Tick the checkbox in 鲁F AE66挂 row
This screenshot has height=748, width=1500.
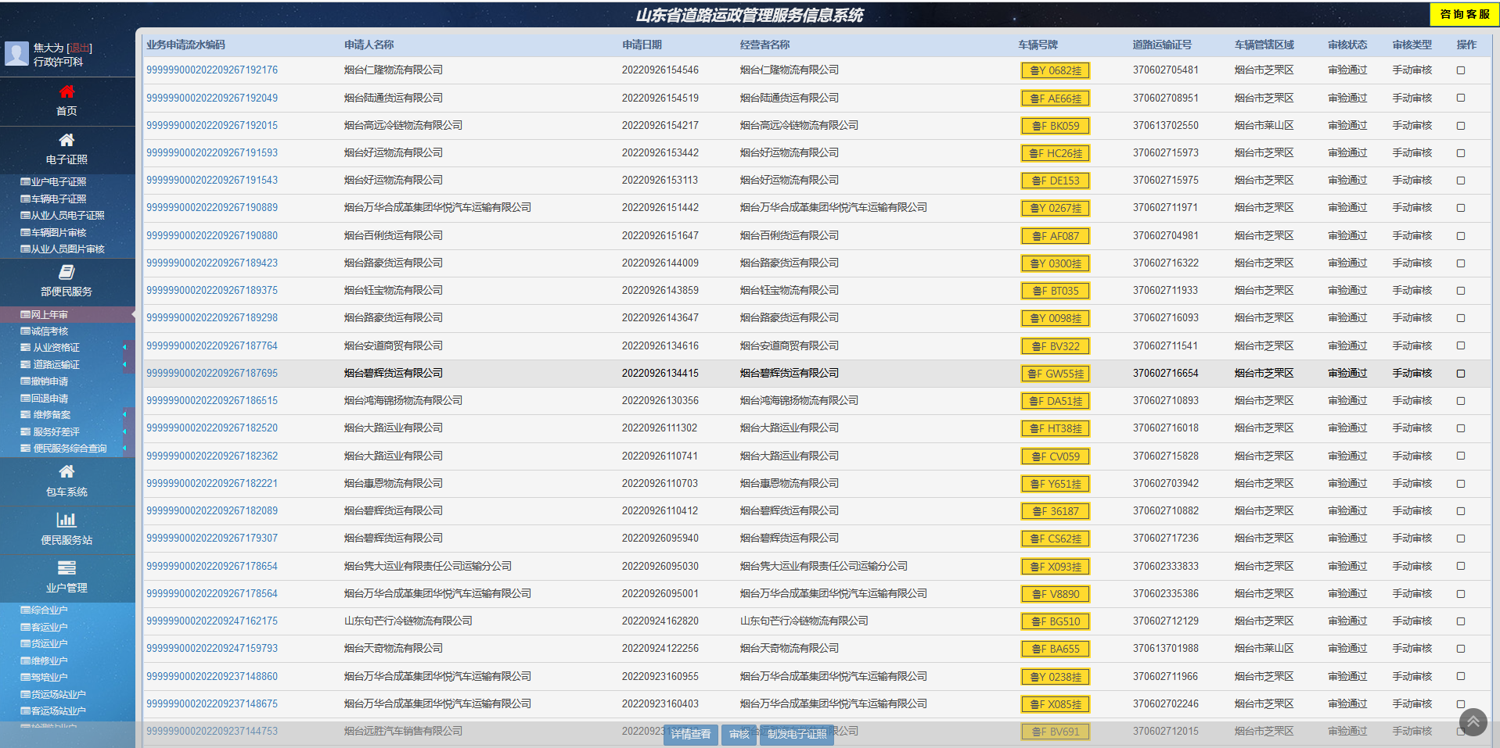point(1461,98)
